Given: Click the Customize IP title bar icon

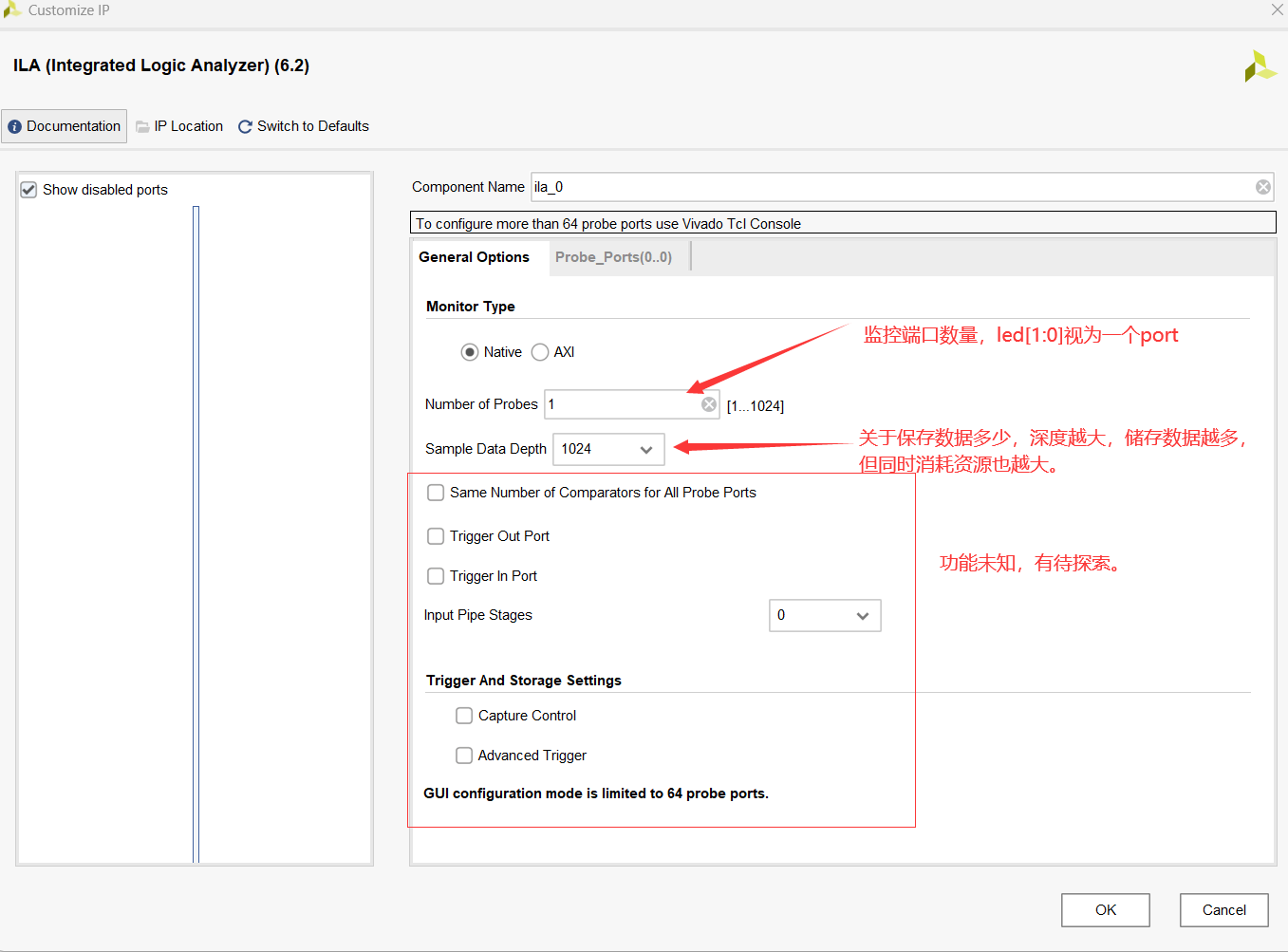Looking at the screenshot, I should pos(12,9).
